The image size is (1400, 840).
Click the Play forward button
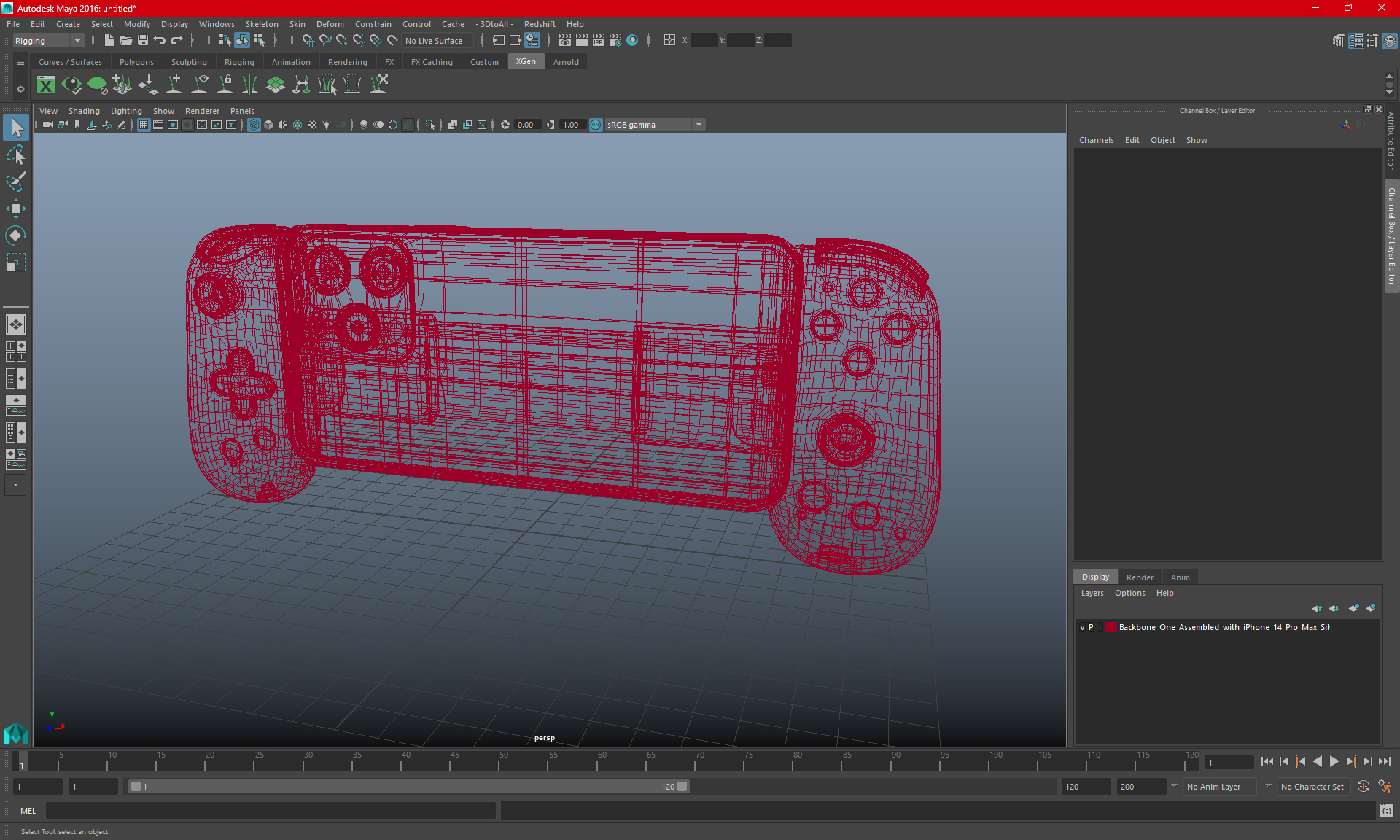point(1334,761)
